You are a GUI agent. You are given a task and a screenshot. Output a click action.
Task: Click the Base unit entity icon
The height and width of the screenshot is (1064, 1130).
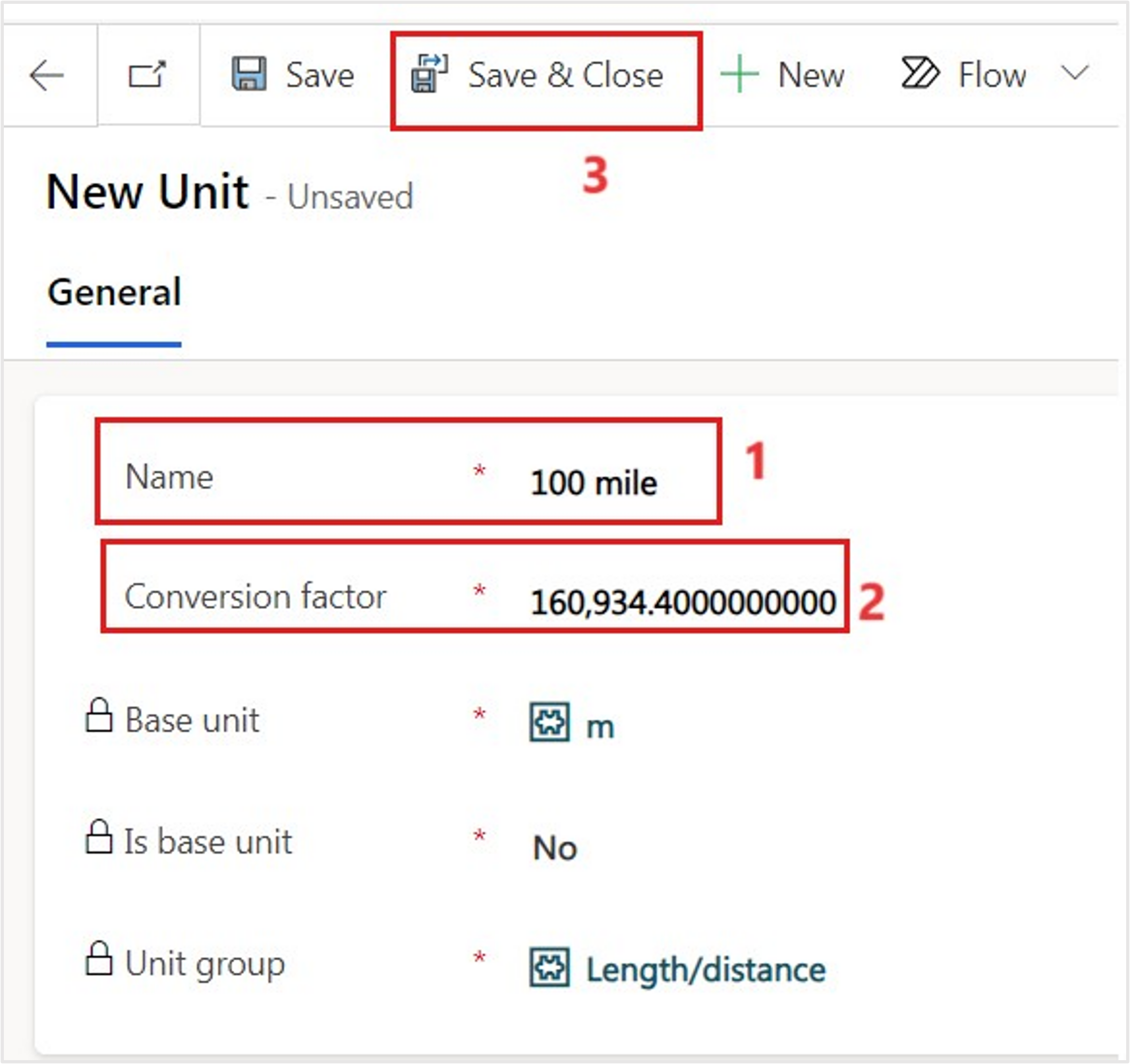[549, 722]
